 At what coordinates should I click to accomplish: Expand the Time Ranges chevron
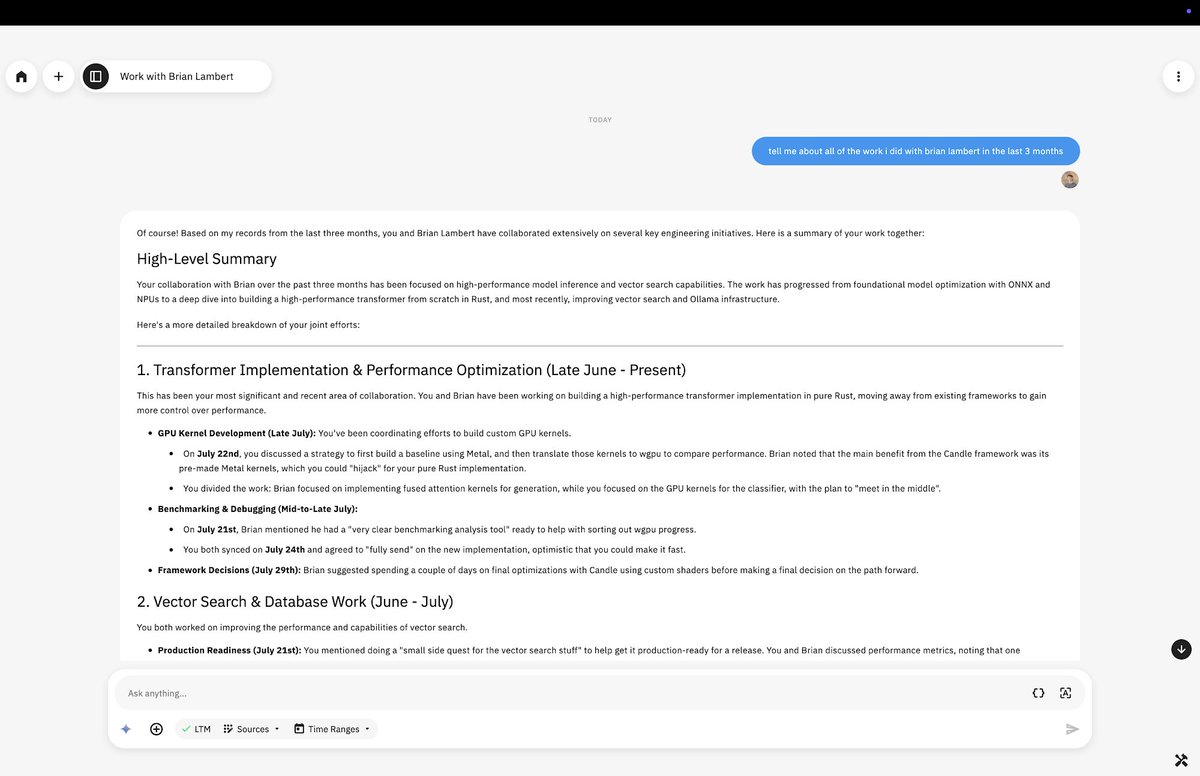tap(368, 729)
